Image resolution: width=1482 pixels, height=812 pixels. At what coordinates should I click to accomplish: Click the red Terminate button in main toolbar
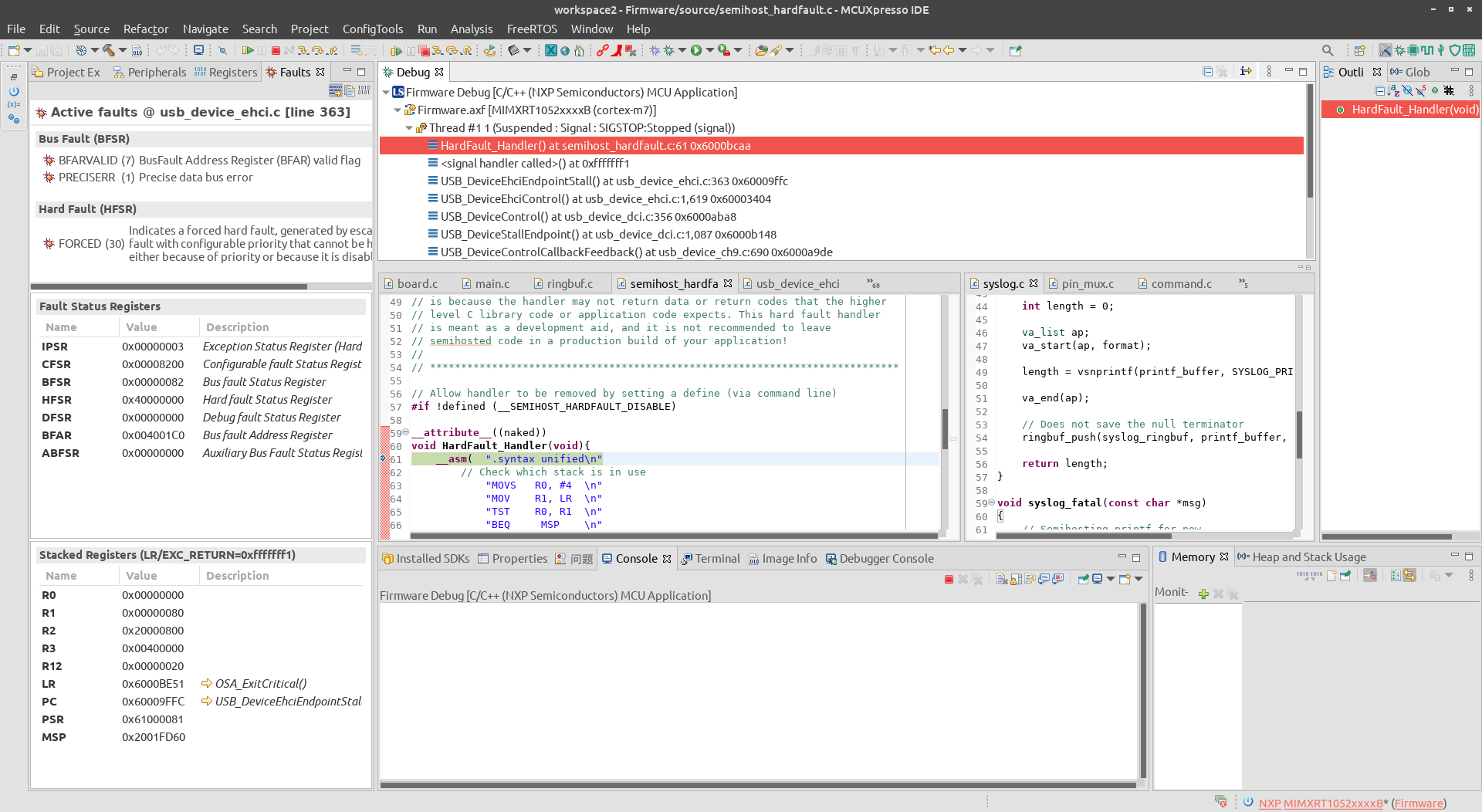click(x=276, y=50)
